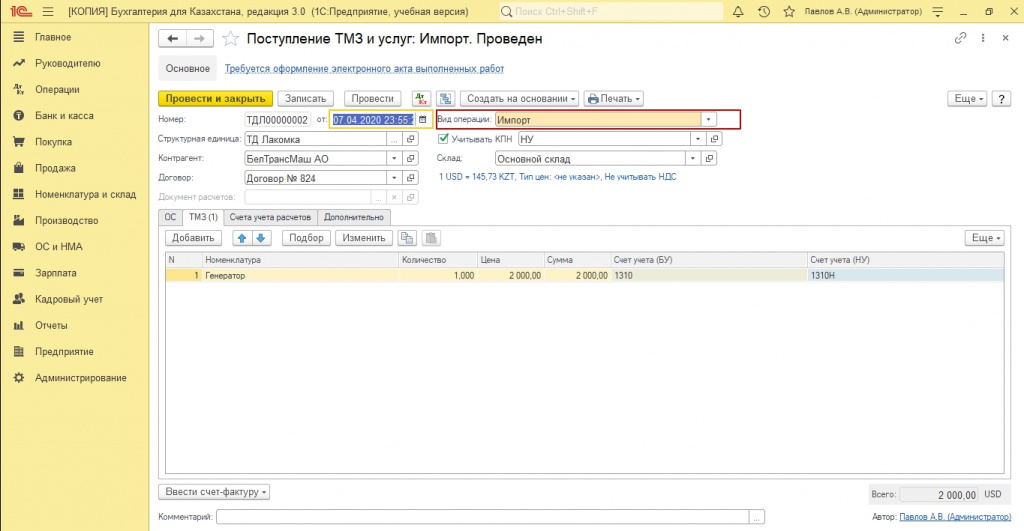
Task: Expand Склад dropdown arrow
Action: click(693, 159)
